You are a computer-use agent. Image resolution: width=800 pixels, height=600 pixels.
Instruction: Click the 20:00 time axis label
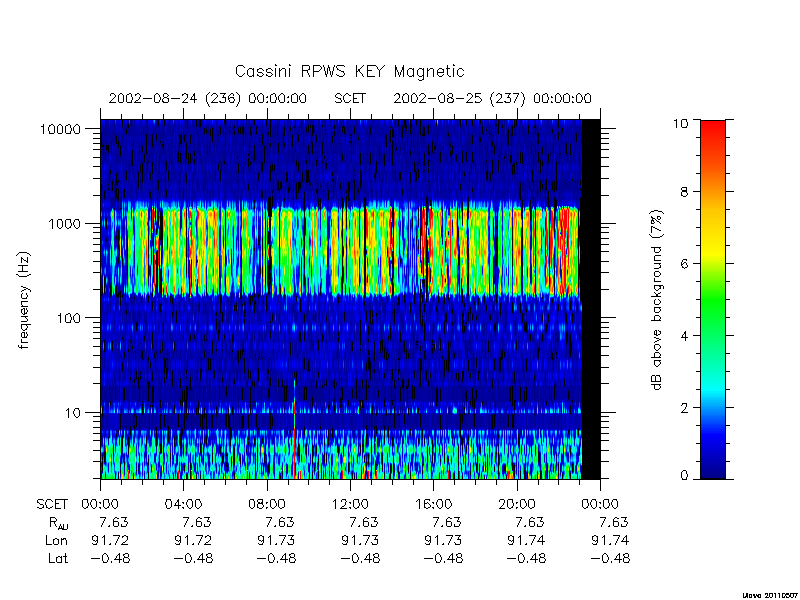[516, 504]
